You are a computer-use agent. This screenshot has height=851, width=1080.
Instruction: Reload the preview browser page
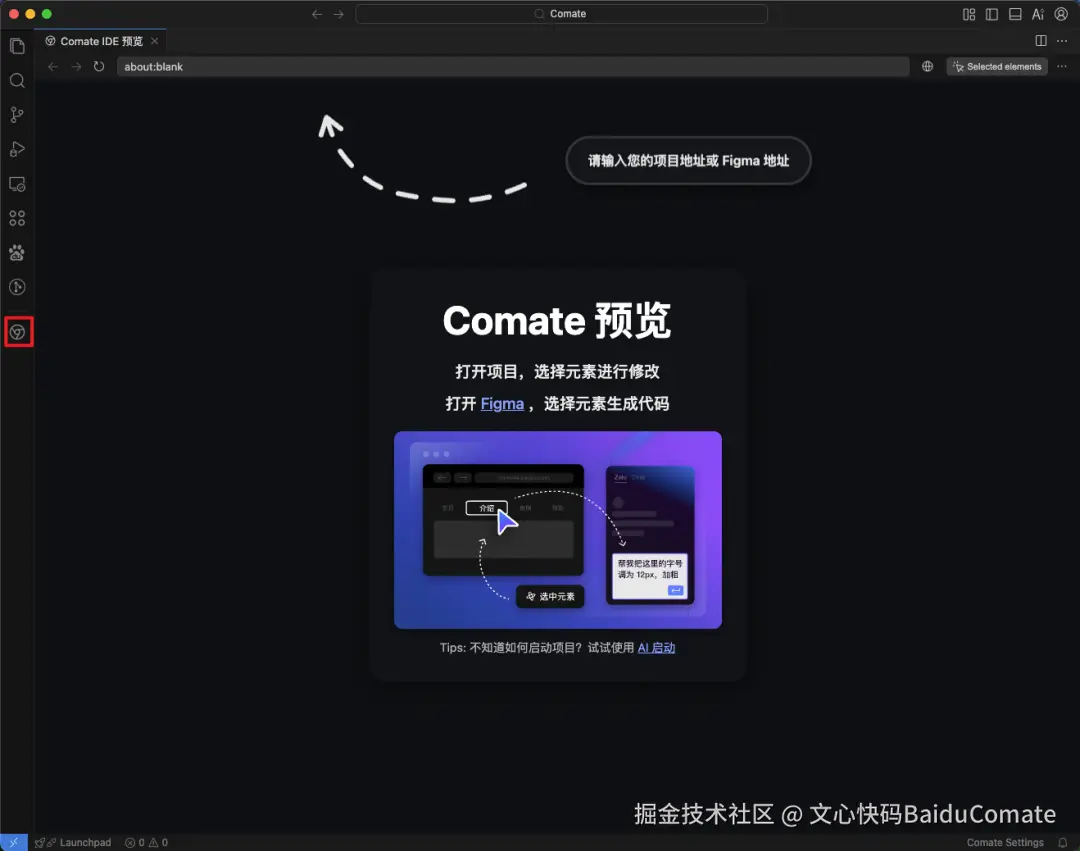(x=99, y=67)
